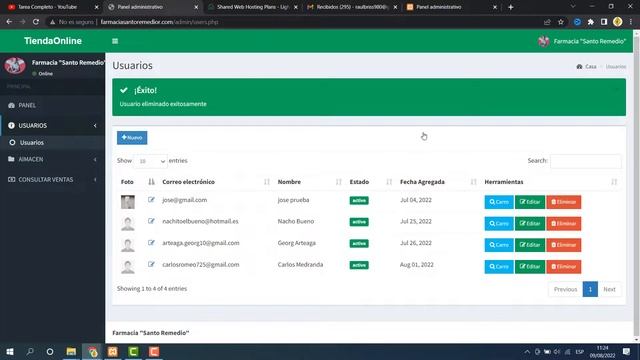Sort by Estado column
The image size is (640, 360).
371,182
